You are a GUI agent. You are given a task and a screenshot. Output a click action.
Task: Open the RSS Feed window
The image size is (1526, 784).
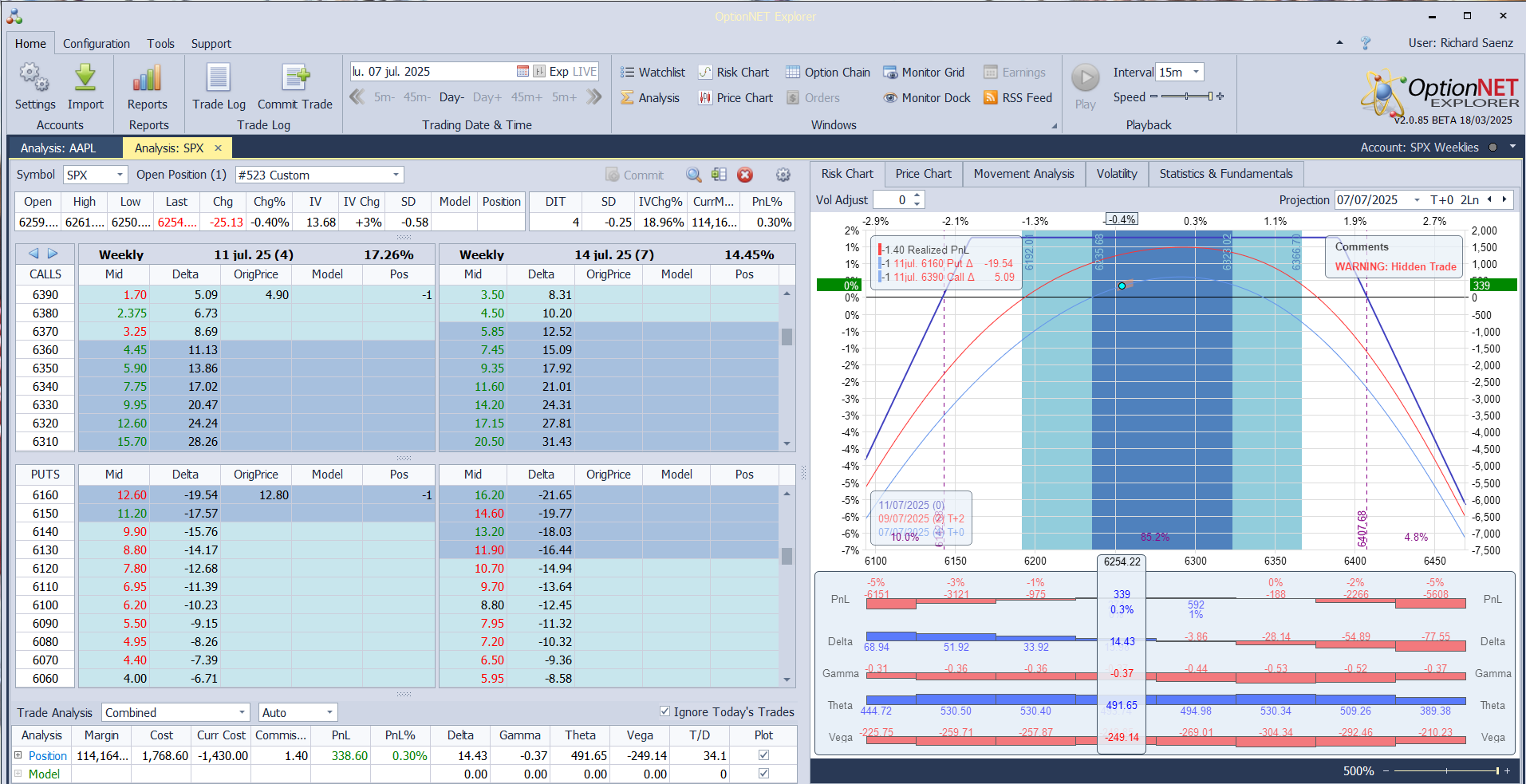(x=1018, y=98)
